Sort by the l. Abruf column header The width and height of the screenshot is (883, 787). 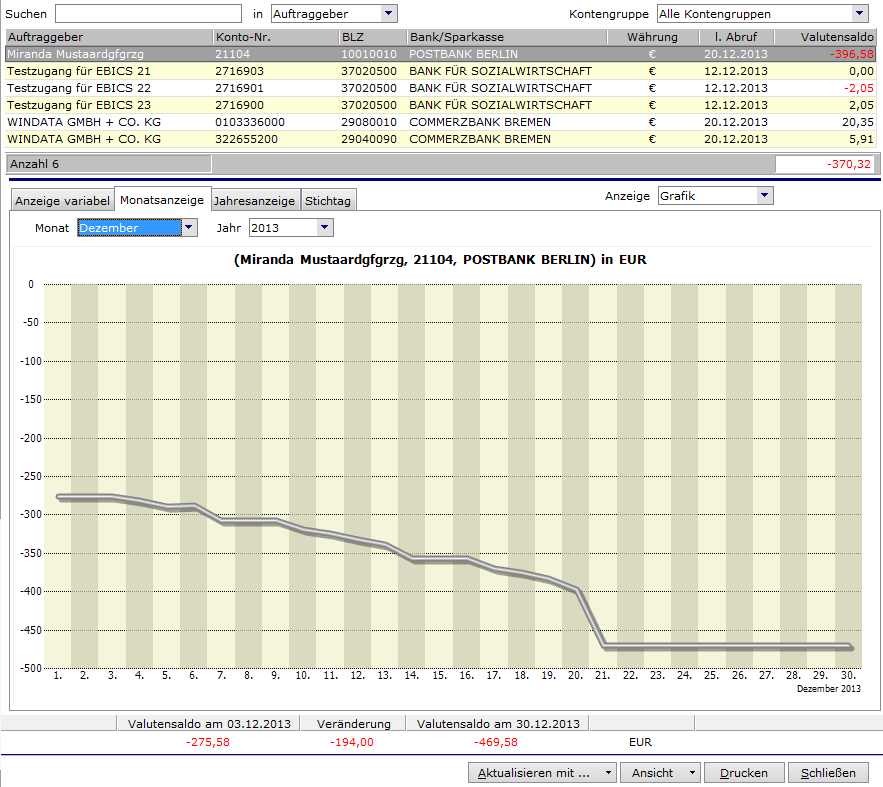[x=736, y=37]
